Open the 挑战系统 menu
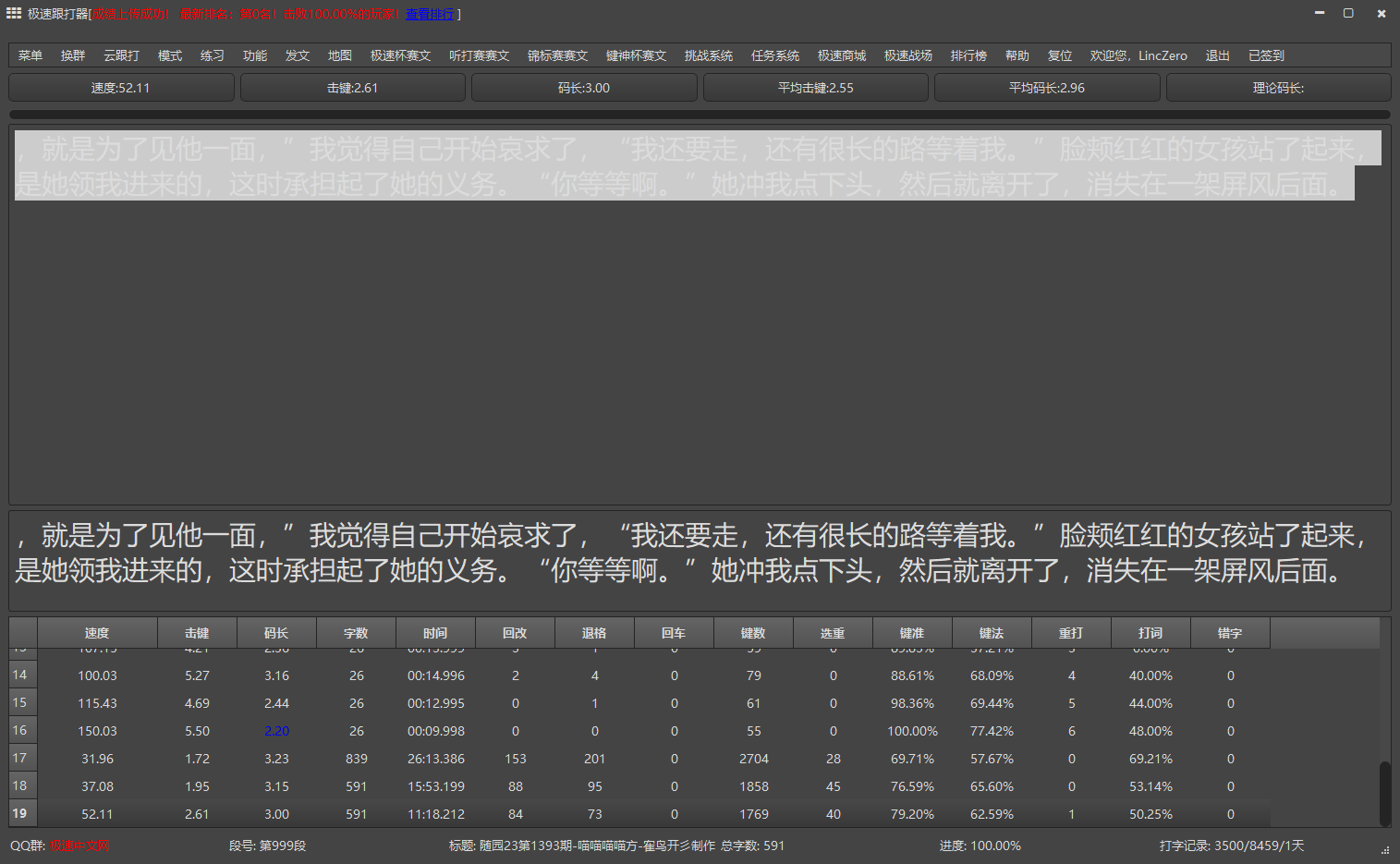This screenshot has height=864, width=1400. 709,55
